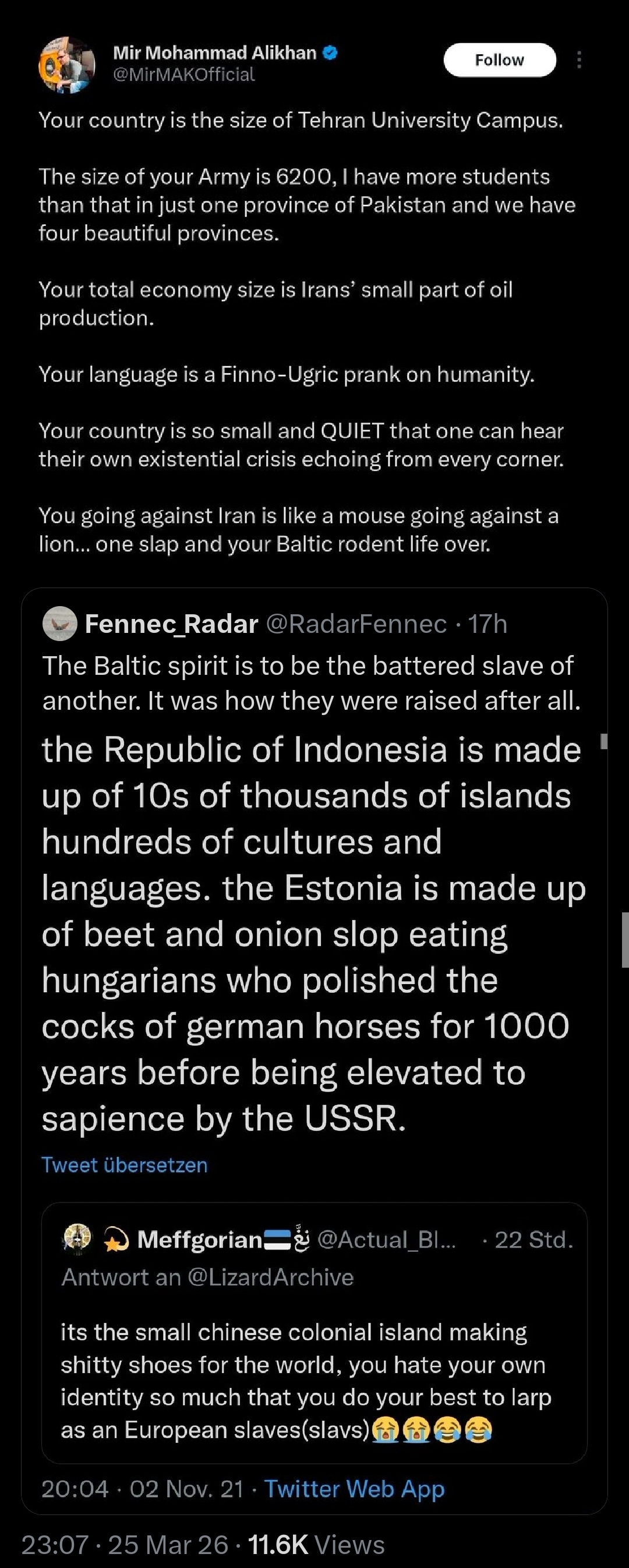Open the Fennec_Radar profile name
The width and height of the screenshot is (629, 1568).
click(x=171, y=624)
